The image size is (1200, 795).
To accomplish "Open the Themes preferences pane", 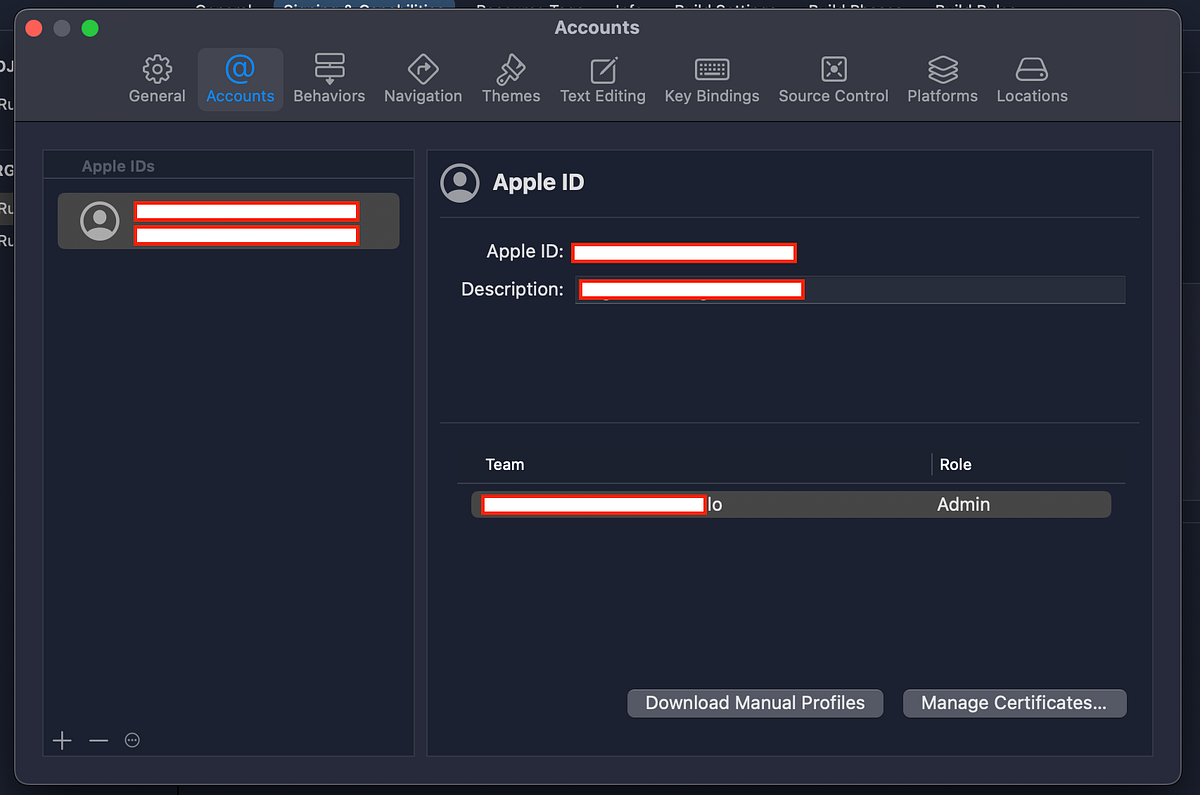I will click(x=511, y=78).
